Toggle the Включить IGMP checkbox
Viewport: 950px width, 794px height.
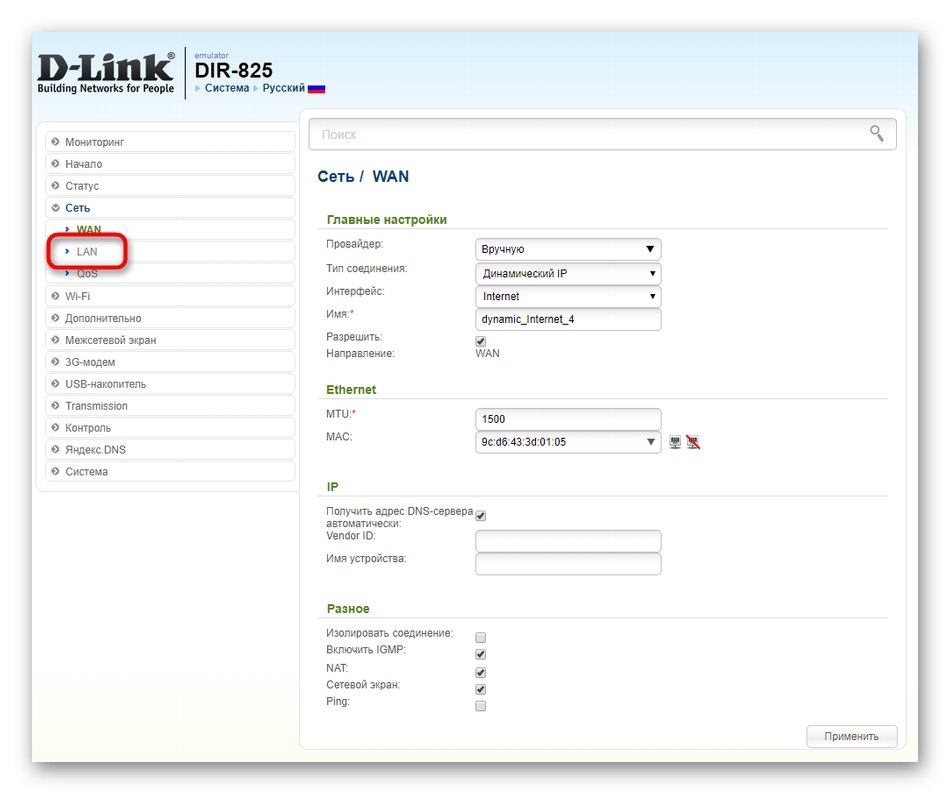[x=480, y=654]
